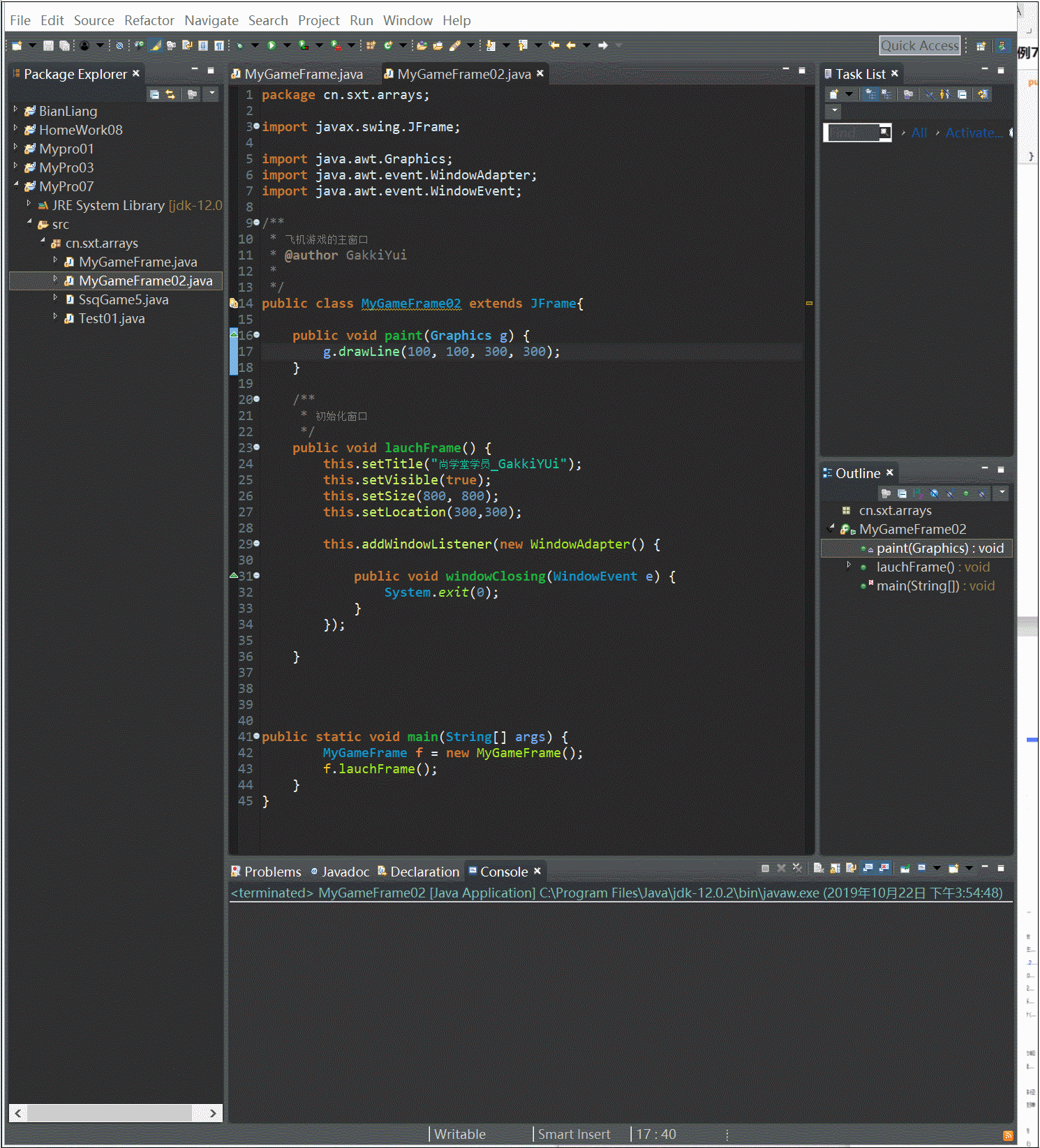Collapse the MyPro07 project node
Image resolution: width=1040 pixels, height=1148 pixels.
[x=15, y=185]
